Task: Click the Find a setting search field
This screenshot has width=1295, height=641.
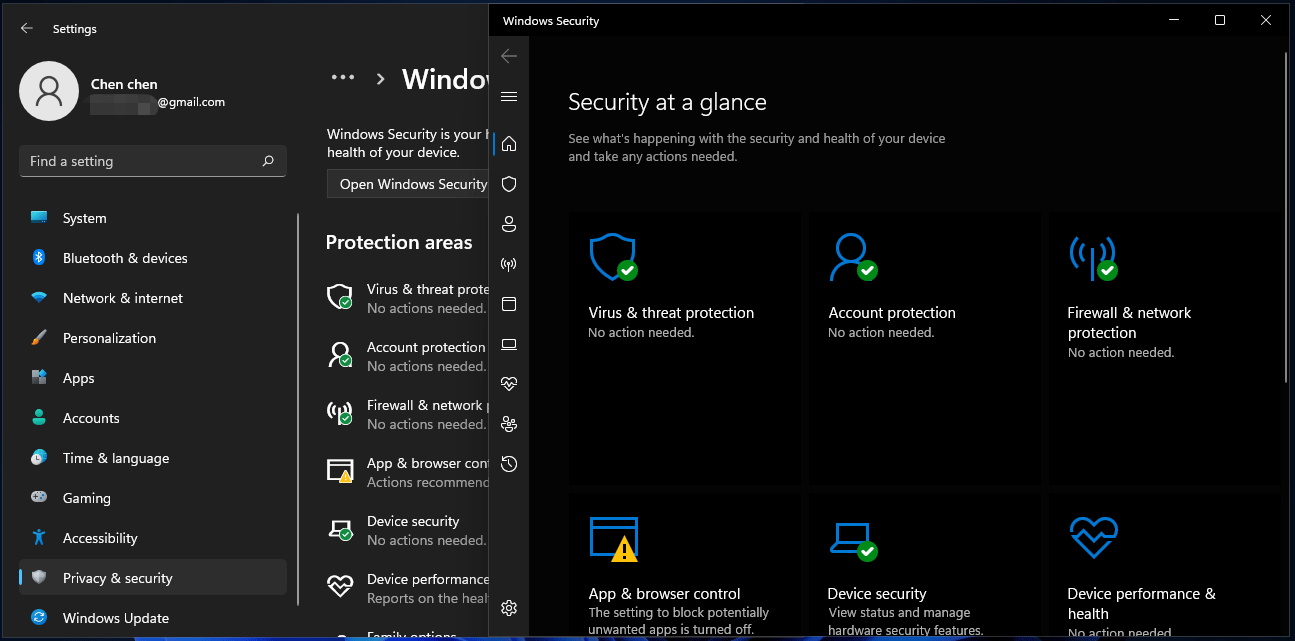Action: coord(152,160)
